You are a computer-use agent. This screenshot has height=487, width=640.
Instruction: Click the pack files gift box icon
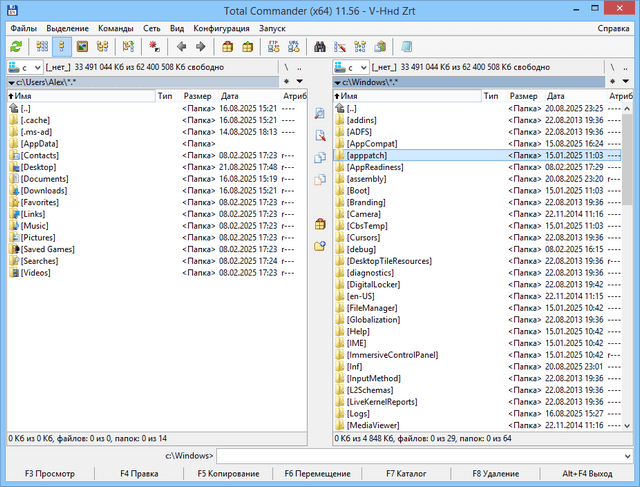229,46
